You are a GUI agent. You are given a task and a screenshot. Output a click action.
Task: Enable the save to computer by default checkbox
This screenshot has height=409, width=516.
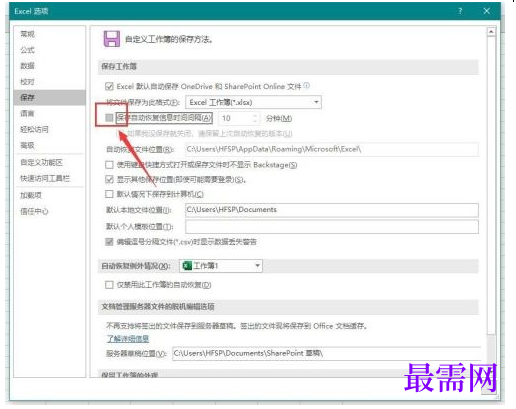[109, 194]
